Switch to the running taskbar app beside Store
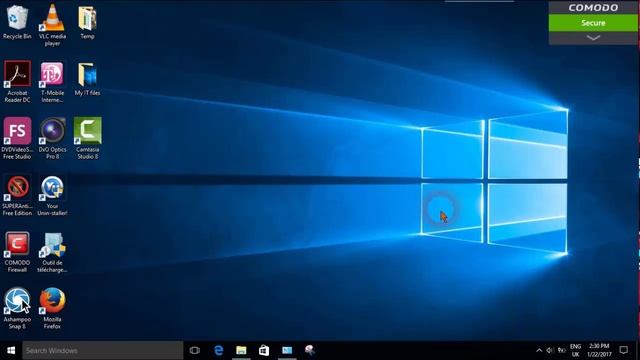The image size is (640, 360). click(x=287, y=350)
